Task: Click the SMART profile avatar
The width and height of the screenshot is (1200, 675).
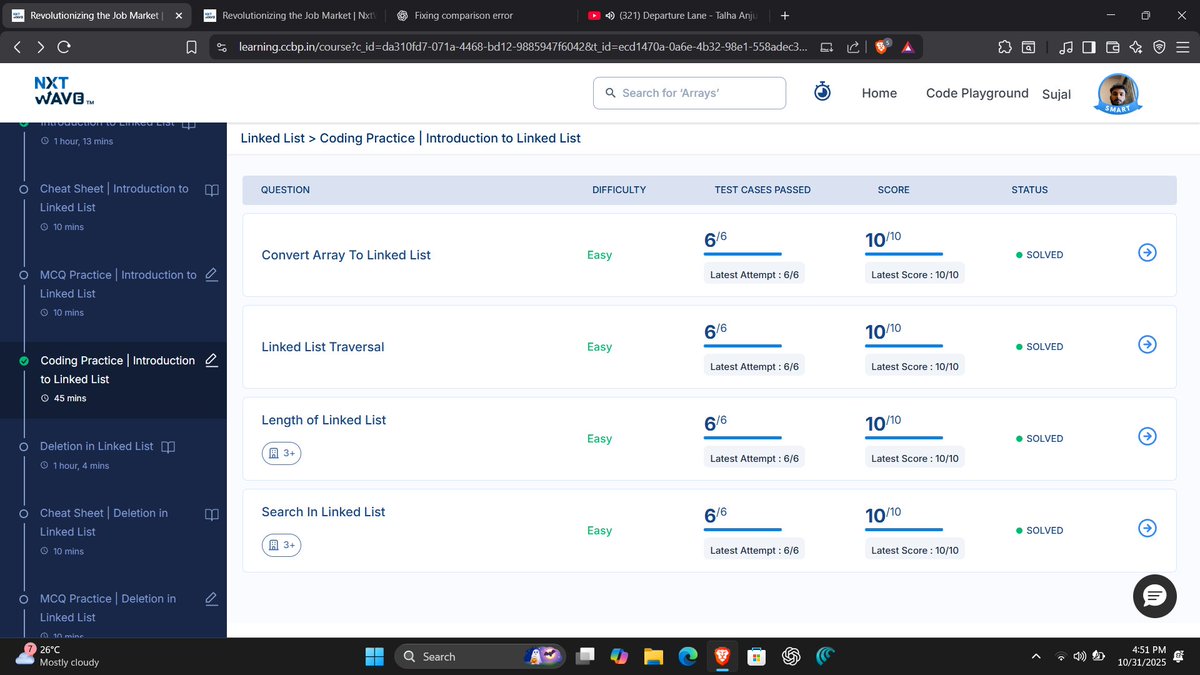Action: click(1117, 94)
